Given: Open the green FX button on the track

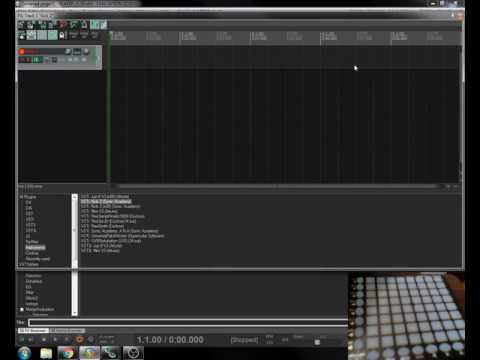Looking at the screenshot, I should pos(36,60).
